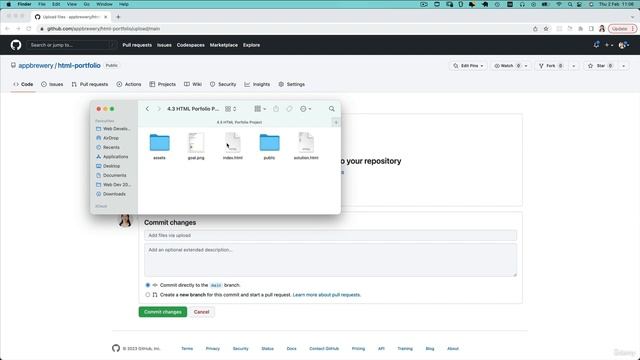Switch to the Code repository tab
The height and width of the screenshot is (360, 640).
23,84
